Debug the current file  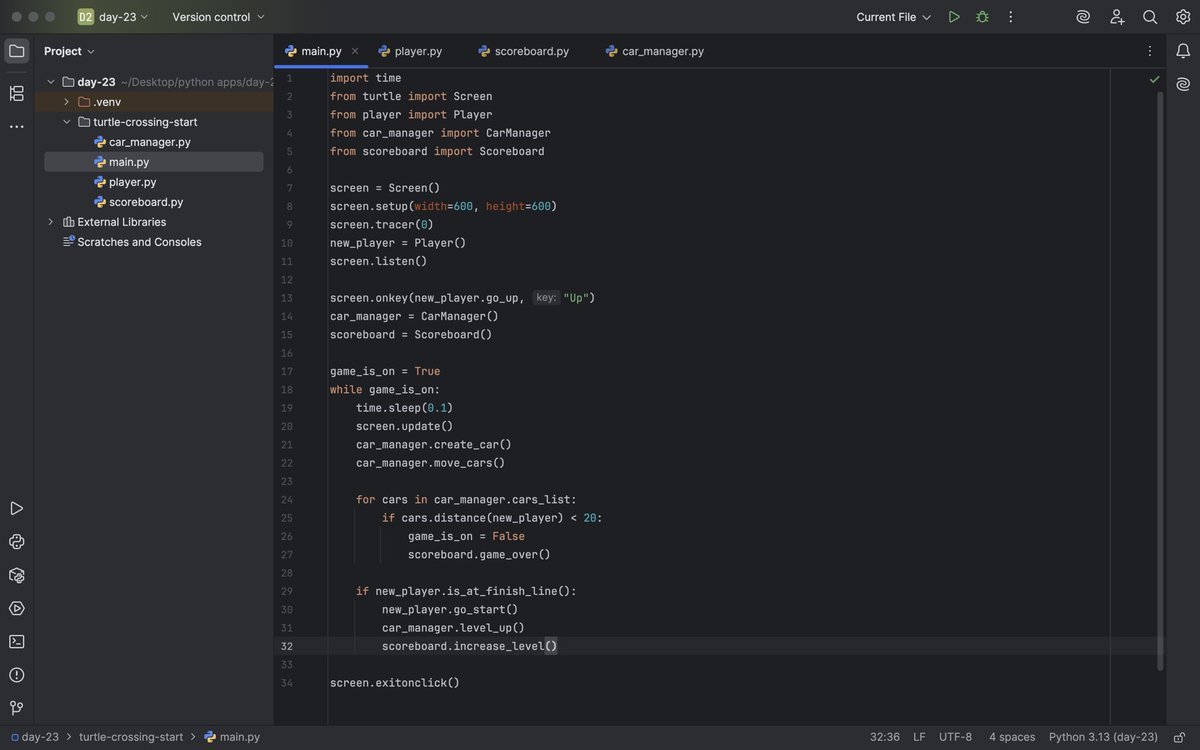(x=982, y=17)
